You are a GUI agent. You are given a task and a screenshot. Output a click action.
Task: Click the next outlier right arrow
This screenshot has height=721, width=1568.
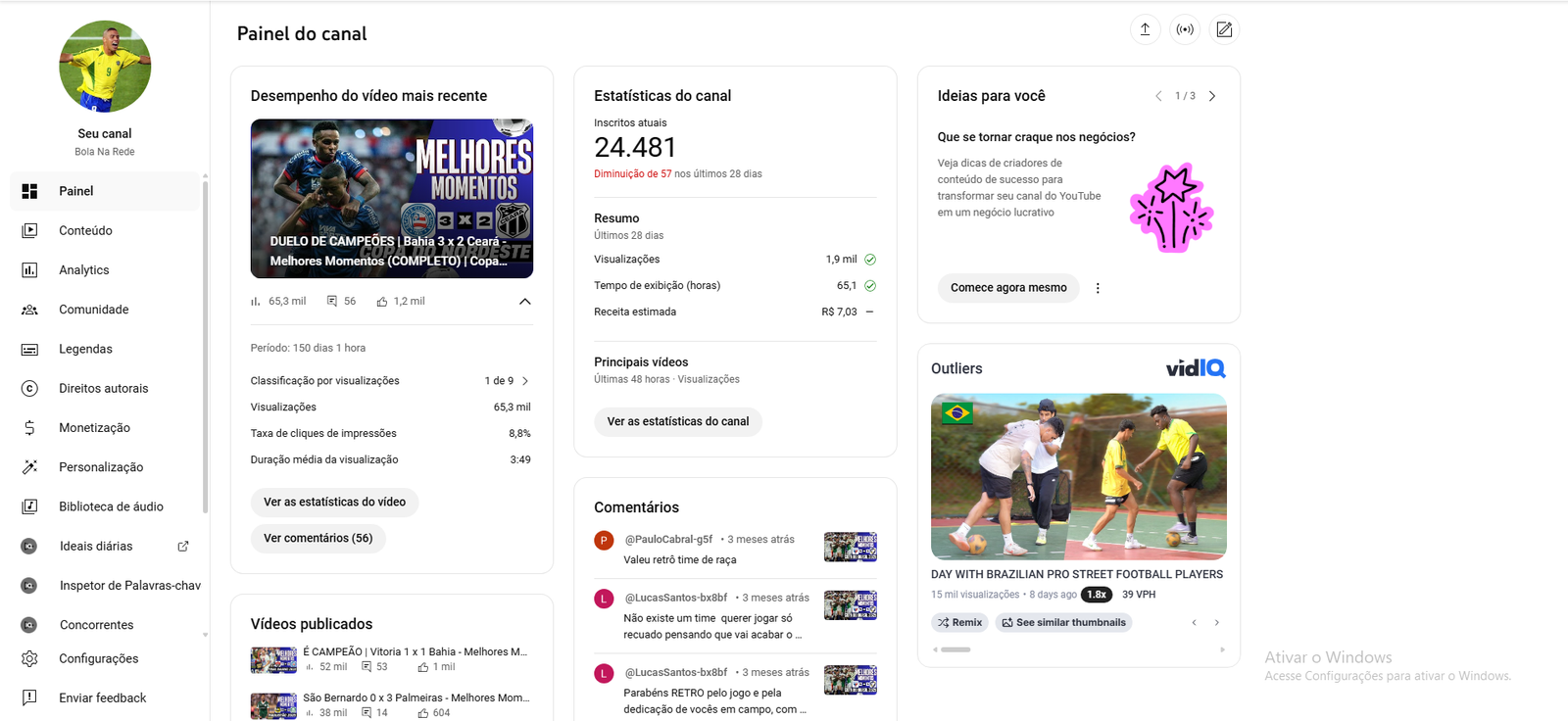click(x=1217, y=623)
